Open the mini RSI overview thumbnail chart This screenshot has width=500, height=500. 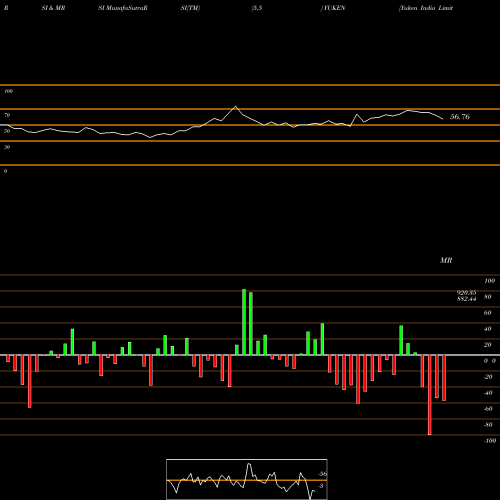(247, 479)
